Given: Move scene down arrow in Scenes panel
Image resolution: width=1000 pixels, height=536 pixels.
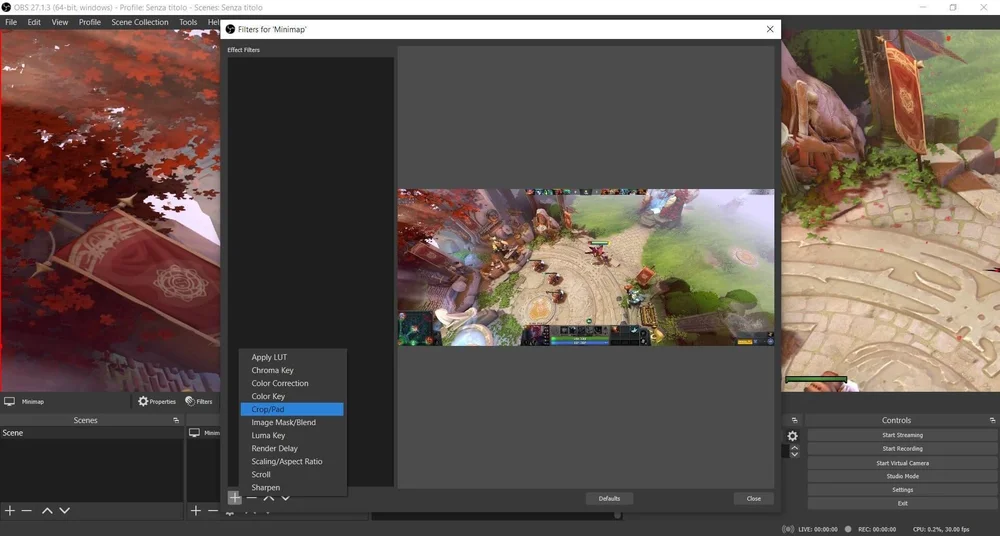Looking at the screenshot, I should coord(64,510).
